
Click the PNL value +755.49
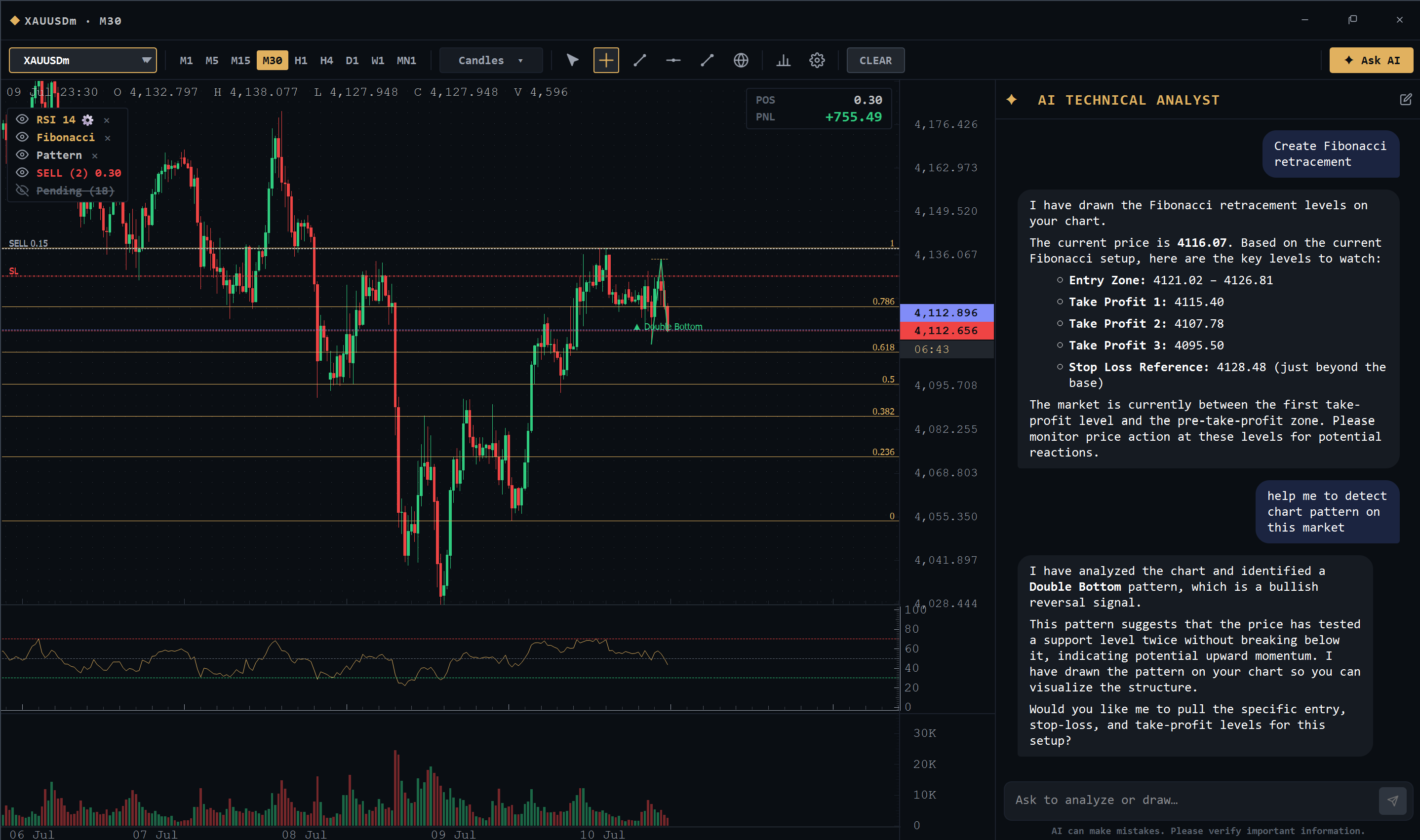pyautogui.click(x=853, y=117)
